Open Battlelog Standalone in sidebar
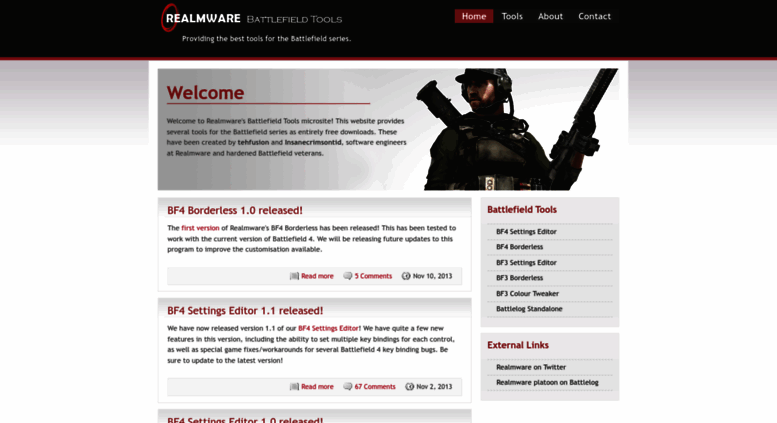 [x=529, y=309]
